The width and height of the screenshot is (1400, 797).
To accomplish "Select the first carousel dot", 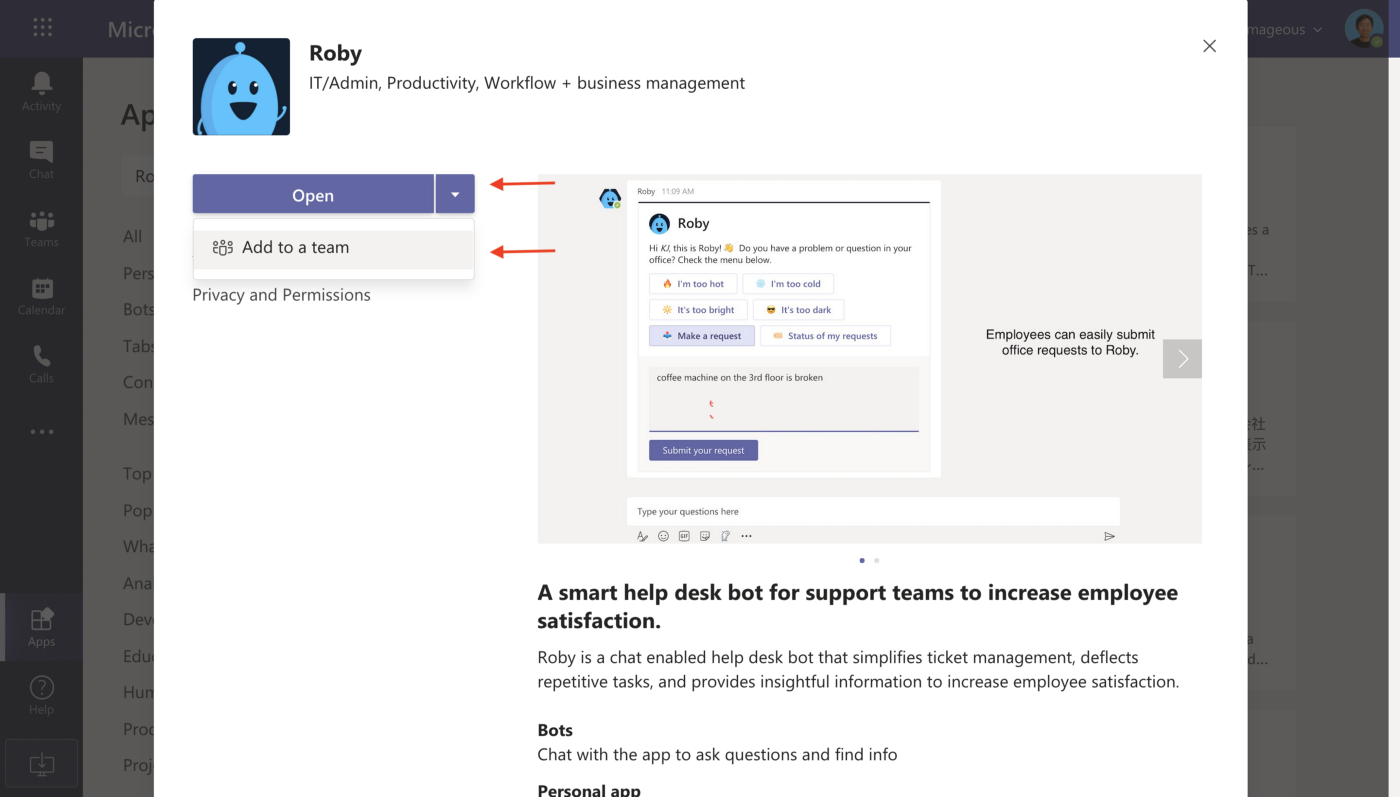I will point(862,561).
